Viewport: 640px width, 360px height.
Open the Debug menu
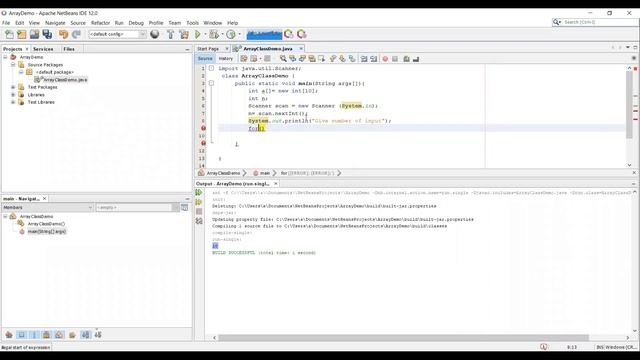(x=136, y=23)
